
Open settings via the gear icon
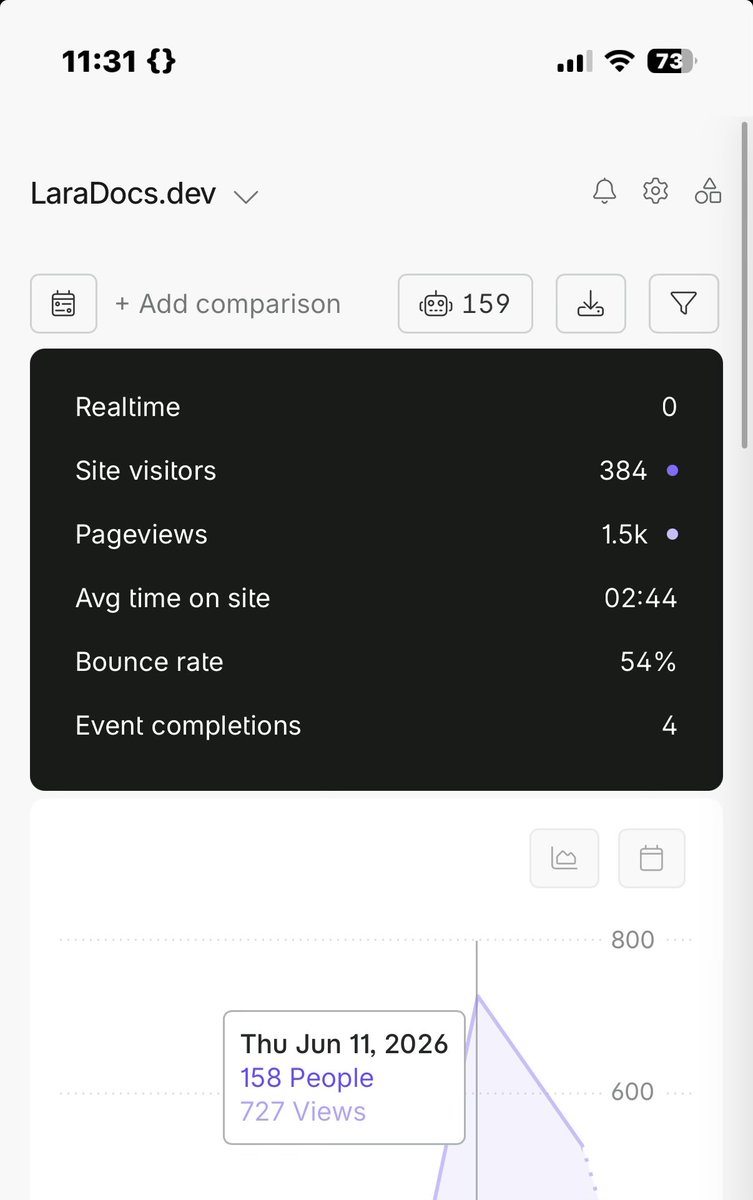click(655, 191)
